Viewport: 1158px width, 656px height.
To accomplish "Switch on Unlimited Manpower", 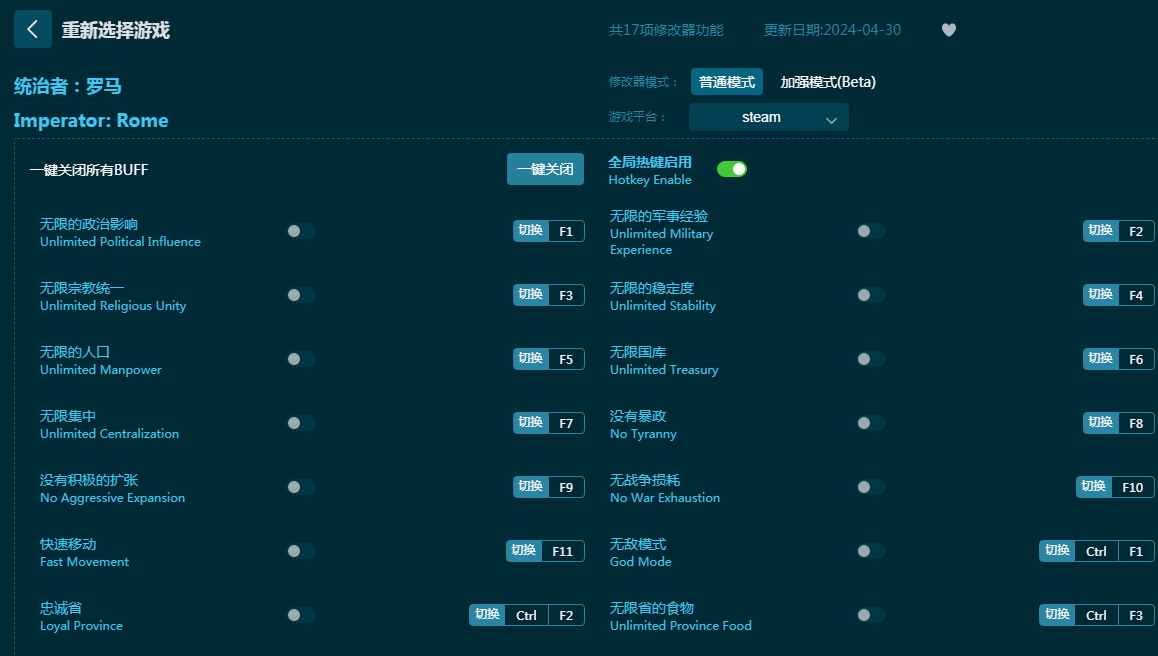I will [x=301, y=359].
